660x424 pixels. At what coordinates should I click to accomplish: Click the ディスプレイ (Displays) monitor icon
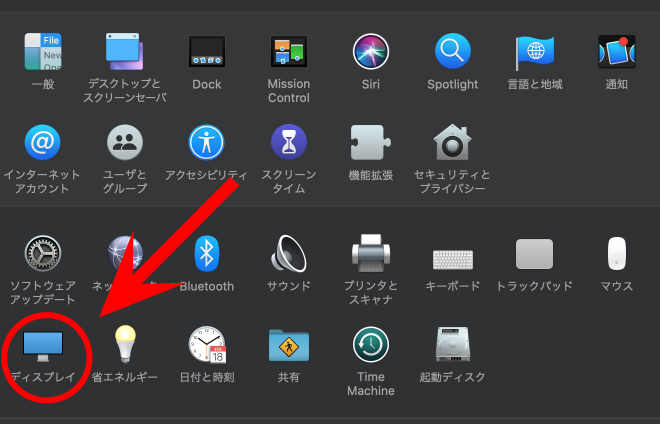[x=42, y=345]
